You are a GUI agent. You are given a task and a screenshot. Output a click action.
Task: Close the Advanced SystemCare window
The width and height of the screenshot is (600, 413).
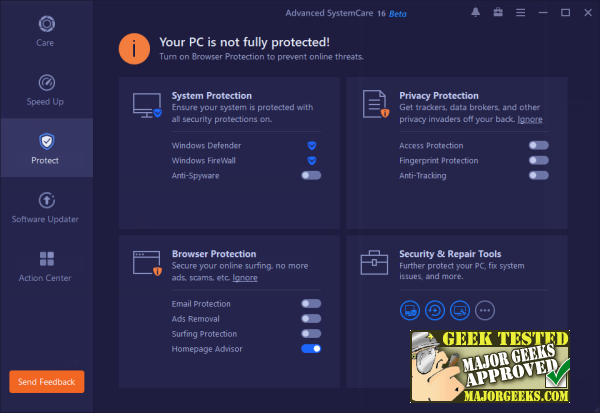pyautogui.click(x=588, y=13)
